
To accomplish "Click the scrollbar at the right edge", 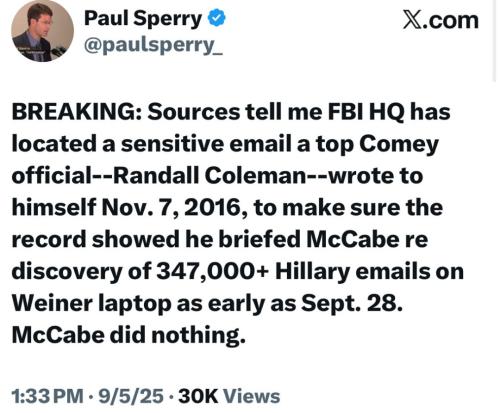I will click(x=494, y=40).
